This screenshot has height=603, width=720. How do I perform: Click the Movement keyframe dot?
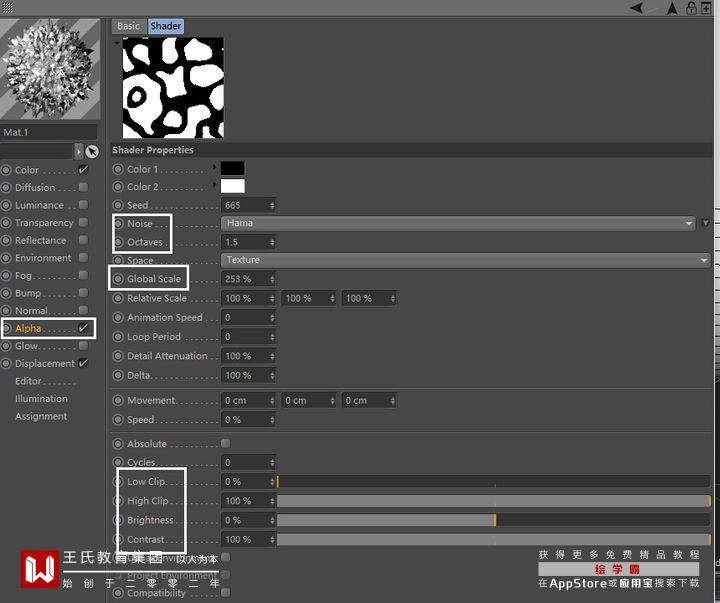tap(118, 400)
